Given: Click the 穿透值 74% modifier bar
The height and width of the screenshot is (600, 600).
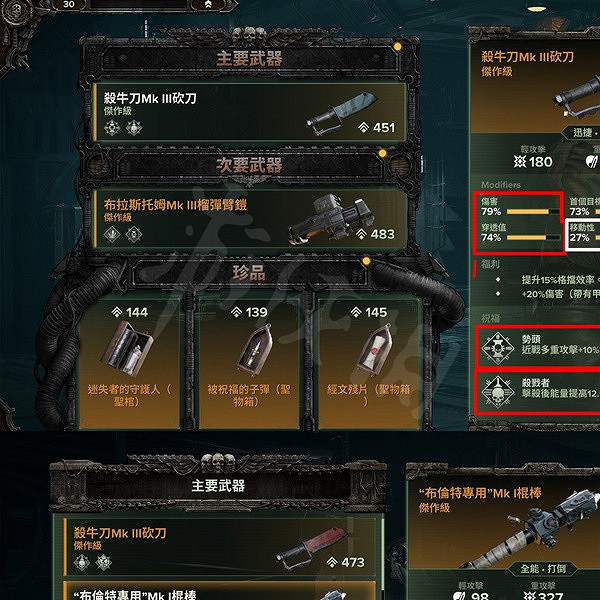Looking at the screenshot, I should pos(533,238).
